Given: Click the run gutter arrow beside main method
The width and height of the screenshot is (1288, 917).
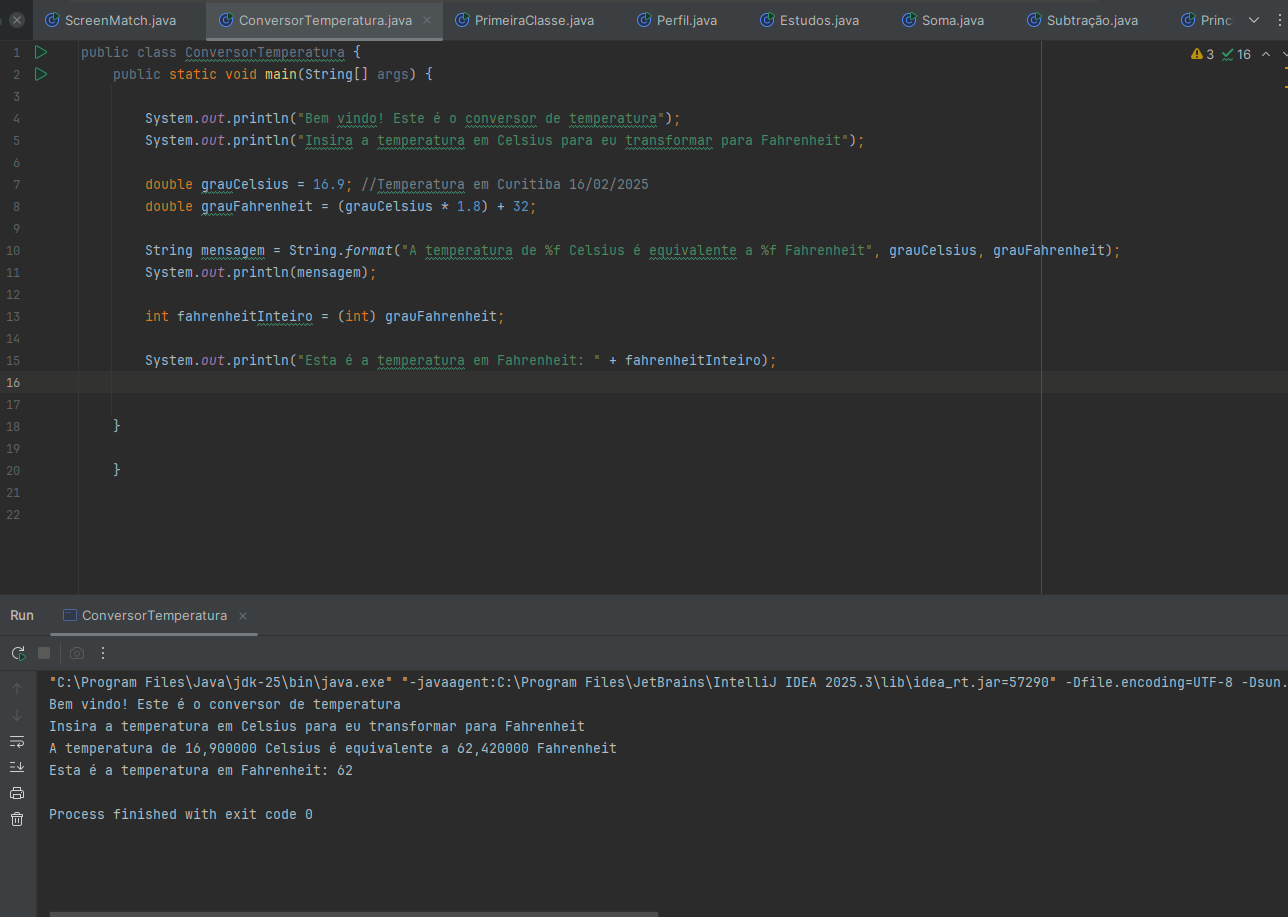Looking at the screenshot, I should (x=41, y=74).
